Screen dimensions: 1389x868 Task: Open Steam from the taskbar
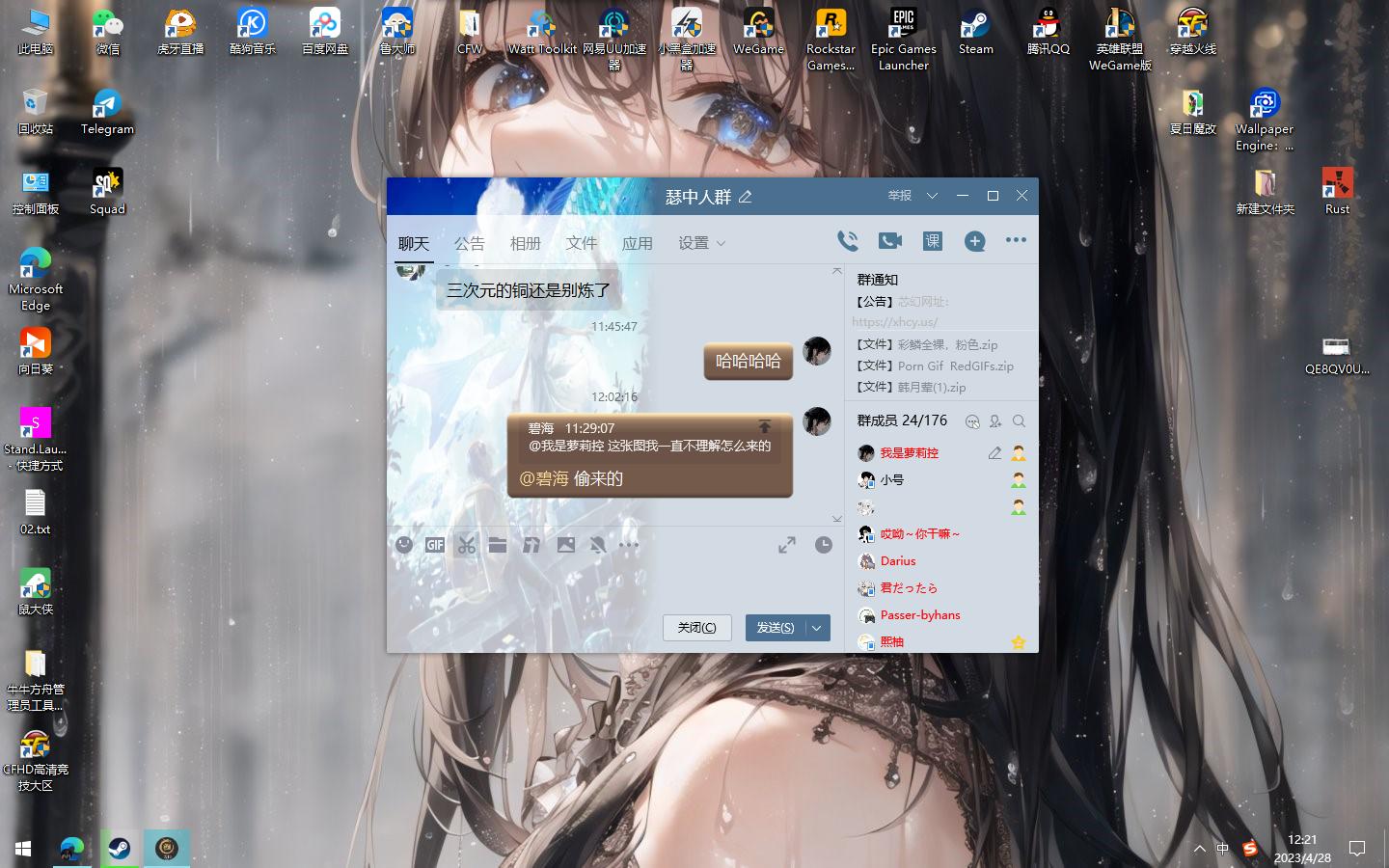click(120, 848)
